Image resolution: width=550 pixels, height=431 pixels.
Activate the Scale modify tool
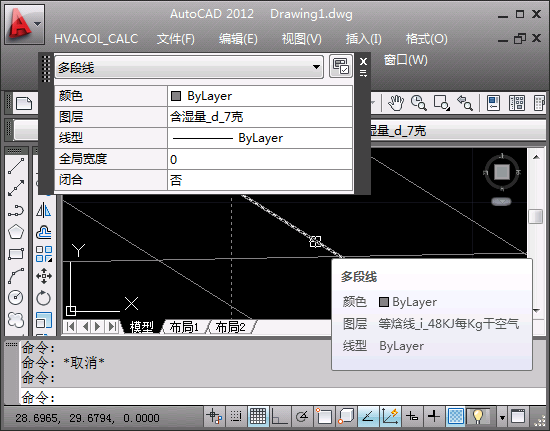point(44,320)
